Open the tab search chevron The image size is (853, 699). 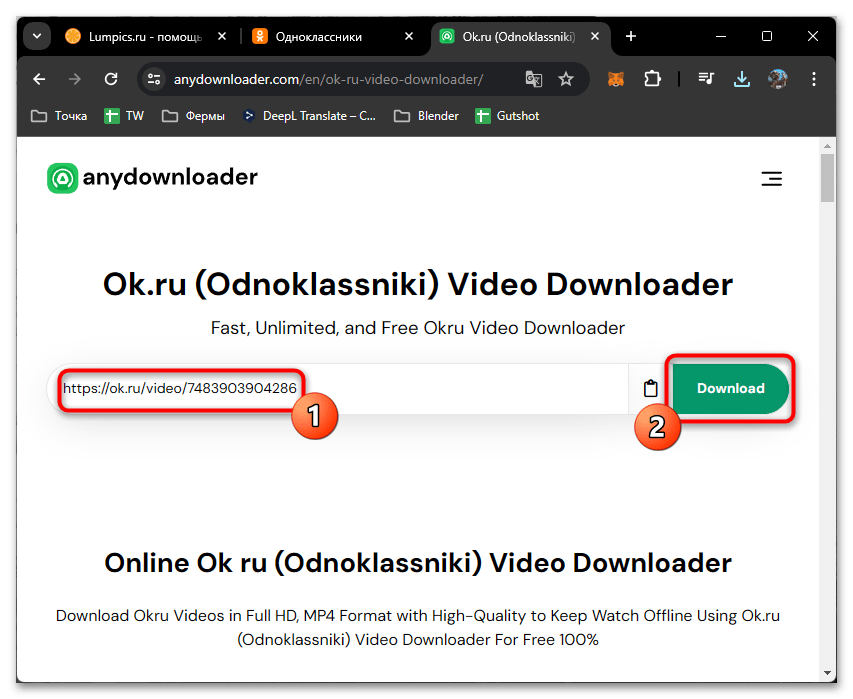[x=36, y=36]
